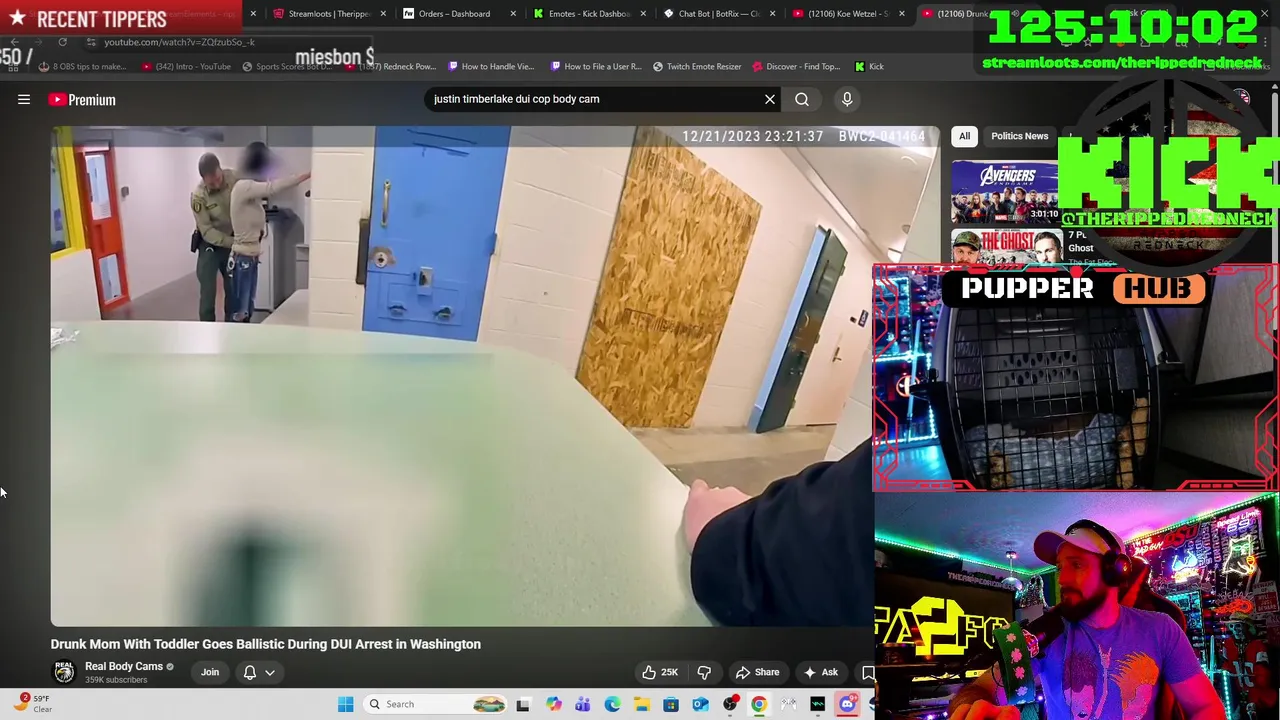
Task: Open the Redneck Pow... bookmark
Action: pyautogui.click(x=391, y=66)
